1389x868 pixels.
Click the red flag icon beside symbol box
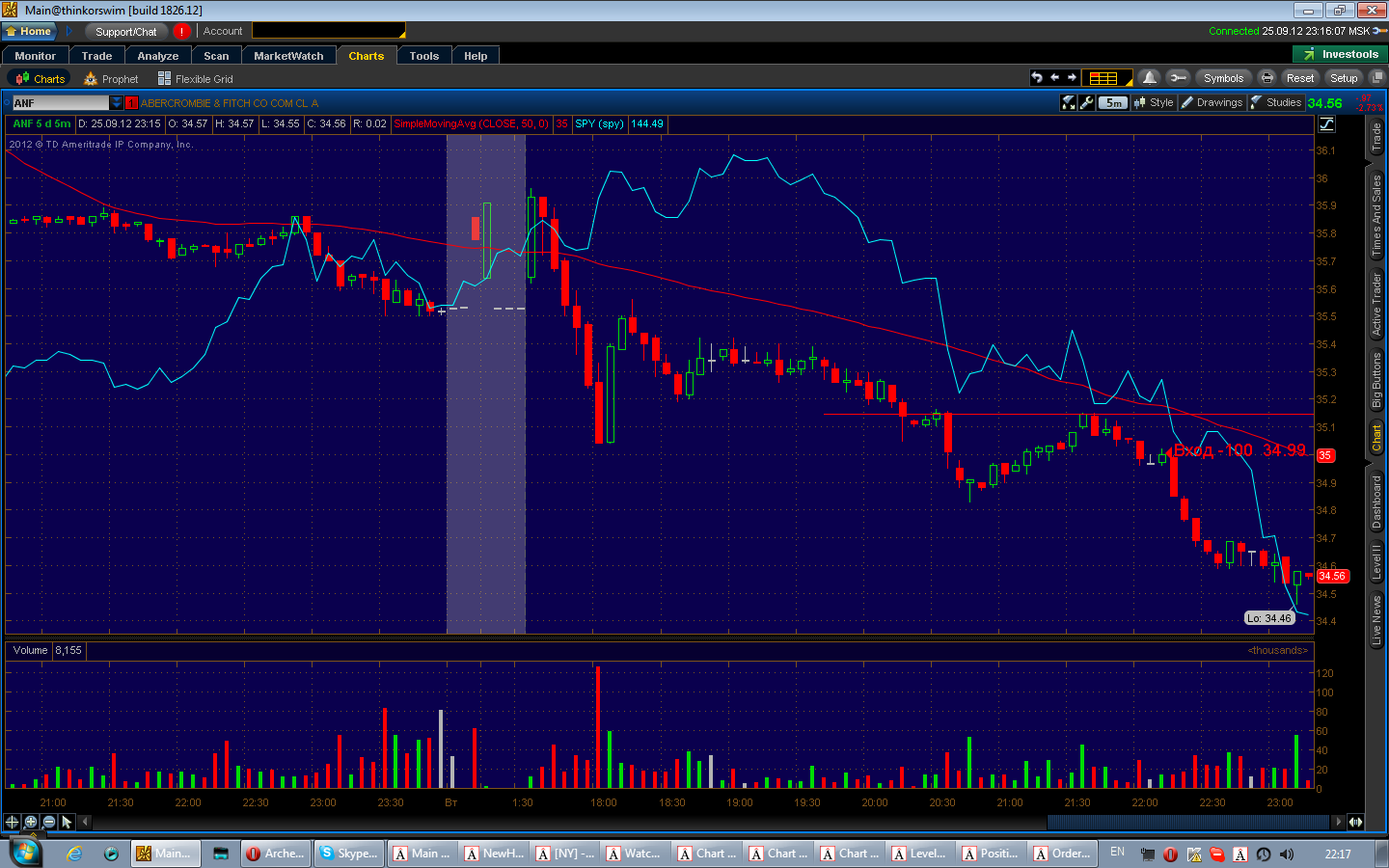coord(131,103)
